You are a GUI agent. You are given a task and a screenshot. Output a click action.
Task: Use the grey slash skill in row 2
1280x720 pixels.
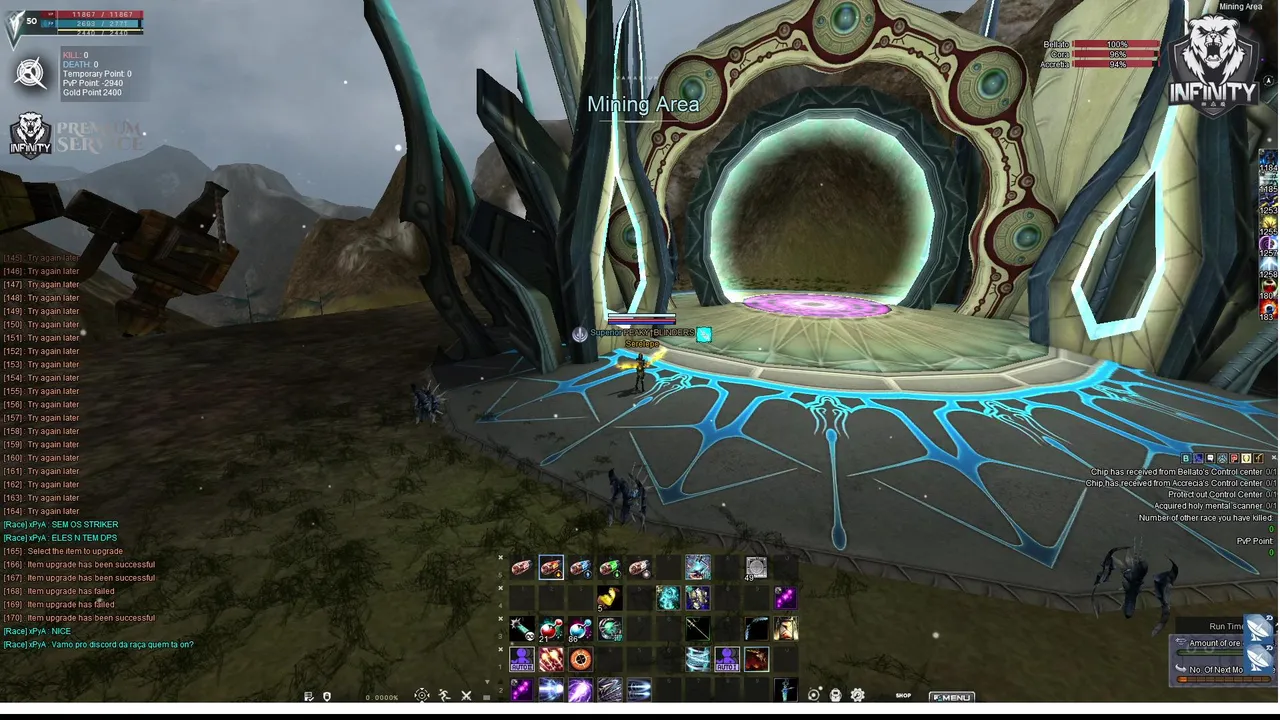click(x=610, y=689)
